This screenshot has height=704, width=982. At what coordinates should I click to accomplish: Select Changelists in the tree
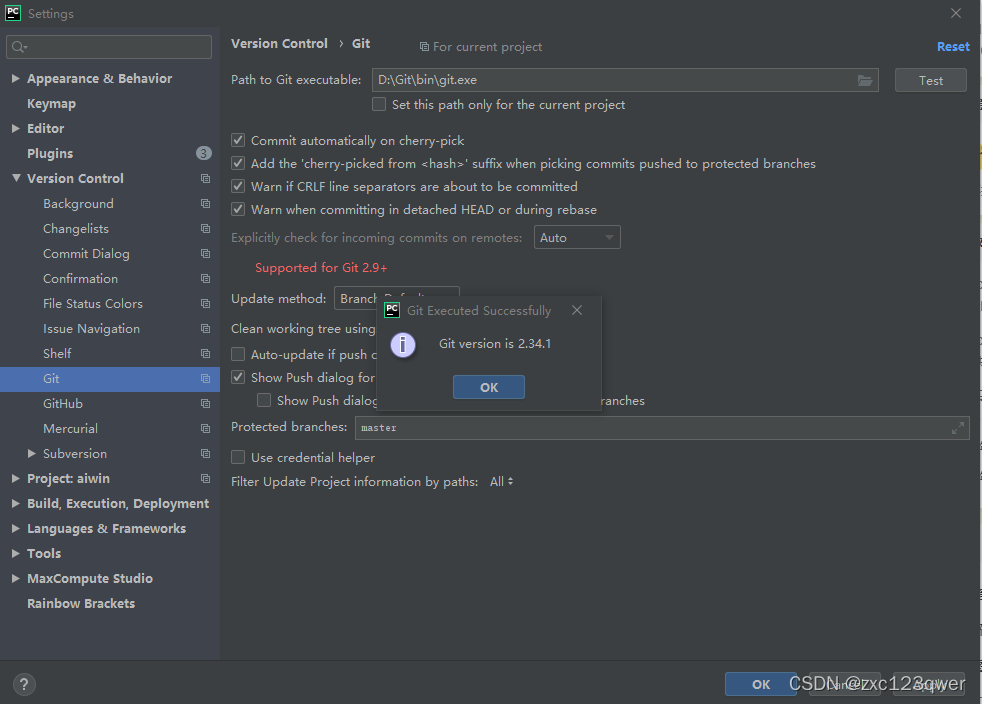coord(76,229)
